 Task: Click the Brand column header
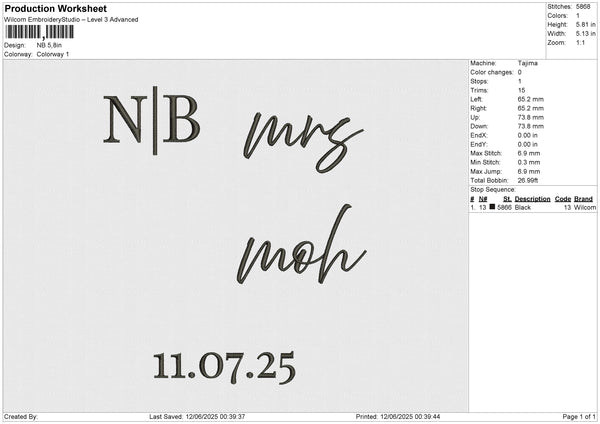pyautogui.click(x=583, y=199)
